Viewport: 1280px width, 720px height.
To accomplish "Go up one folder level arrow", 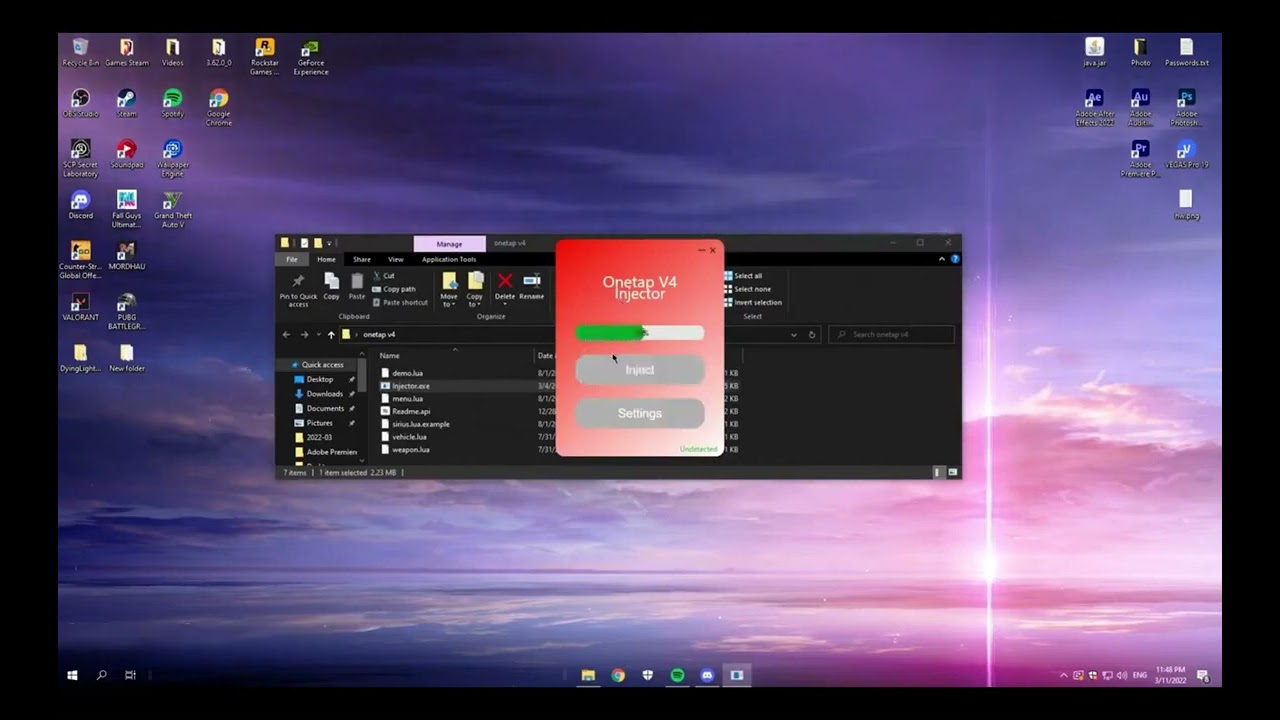I will (331, 334).
